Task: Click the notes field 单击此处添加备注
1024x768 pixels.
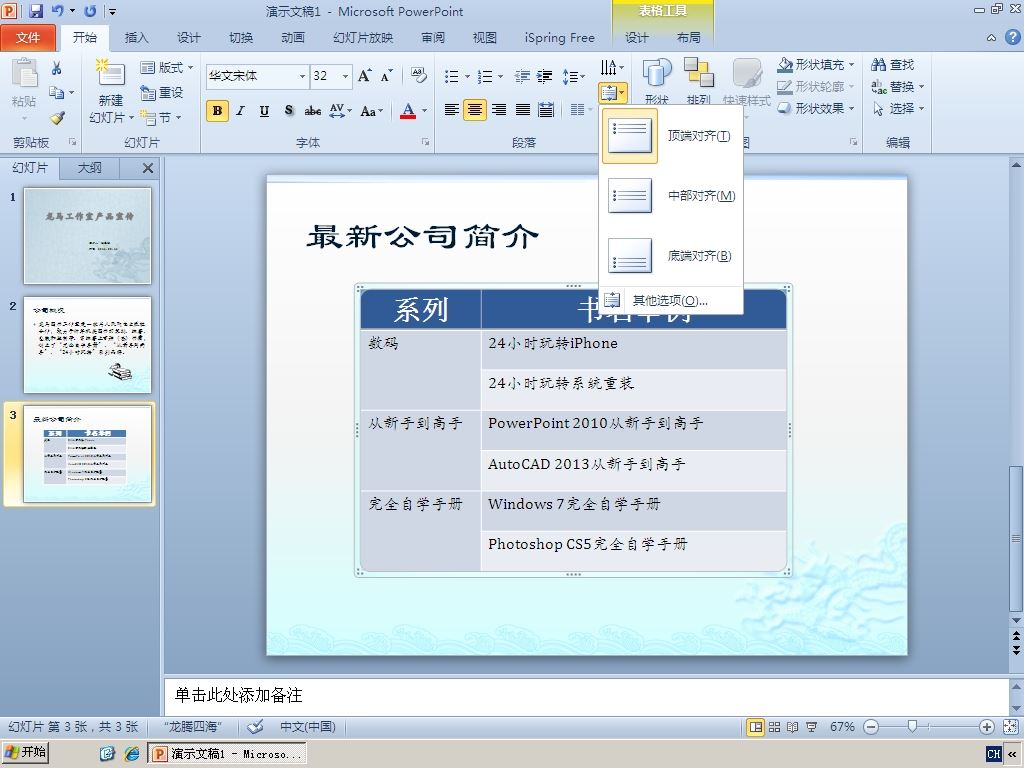Action: 586,696
